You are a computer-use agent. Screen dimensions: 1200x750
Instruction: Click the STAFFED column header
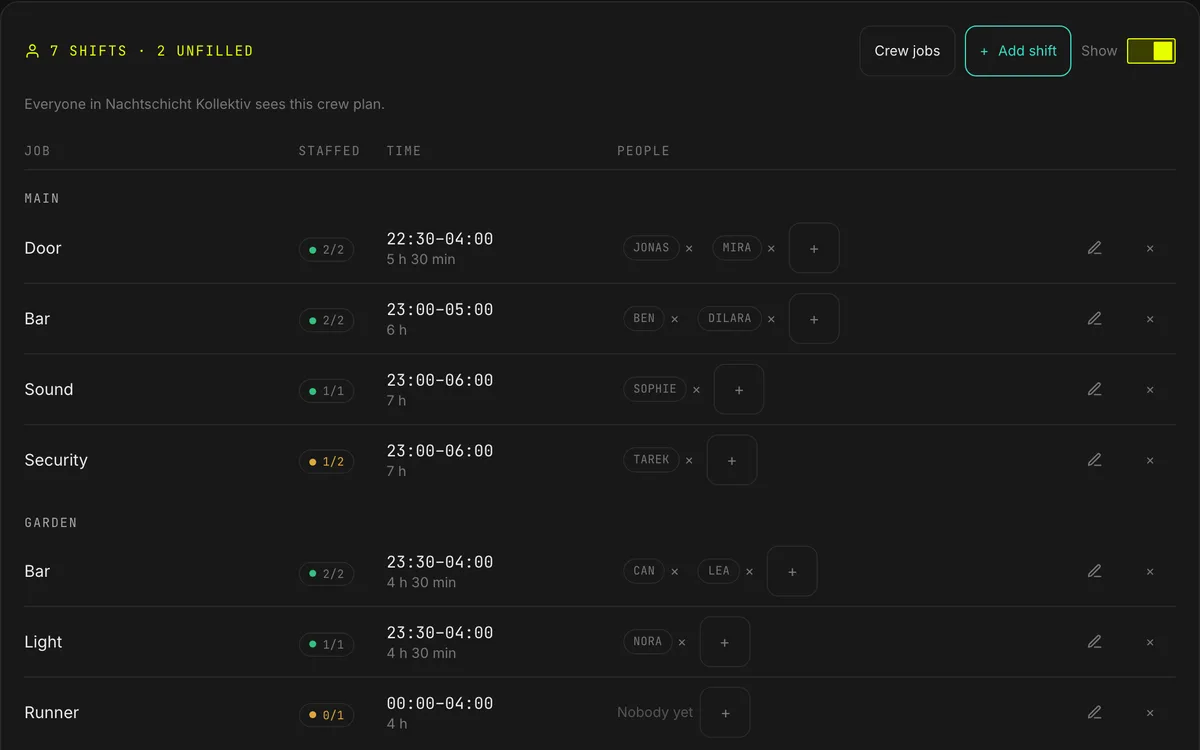click(x=329, y=151)
